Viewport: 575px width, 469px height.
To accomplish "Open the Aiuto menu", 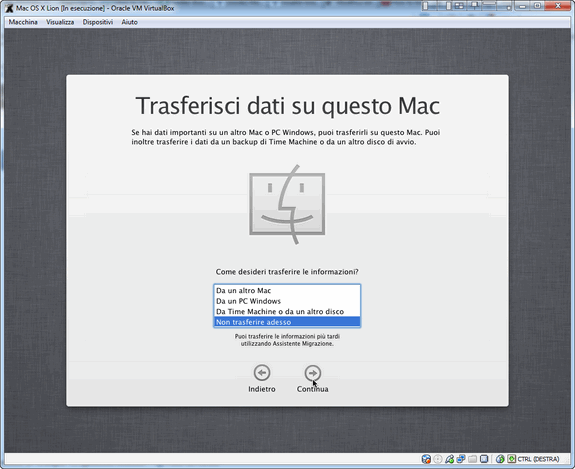I will pyautogui.click(x=129, y=22).
